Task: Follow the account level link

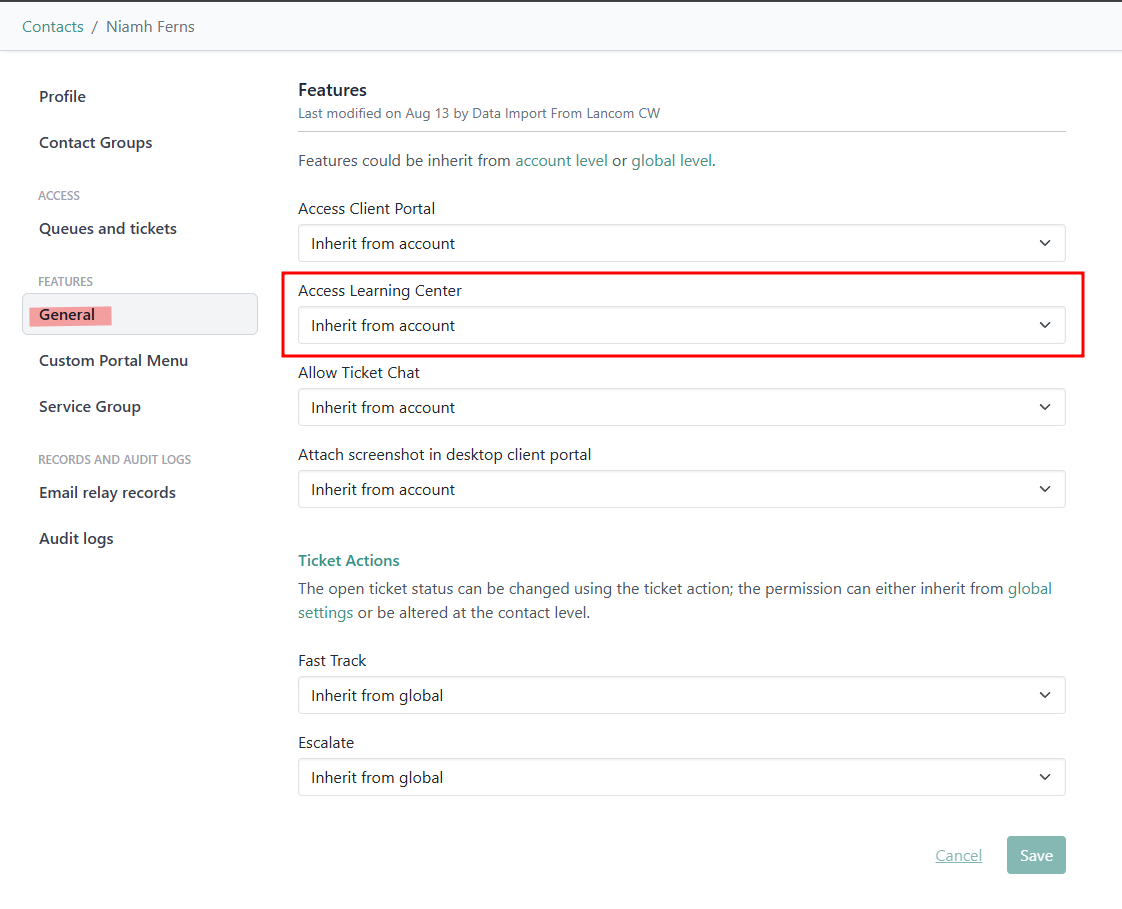Action: pos(561,161)
